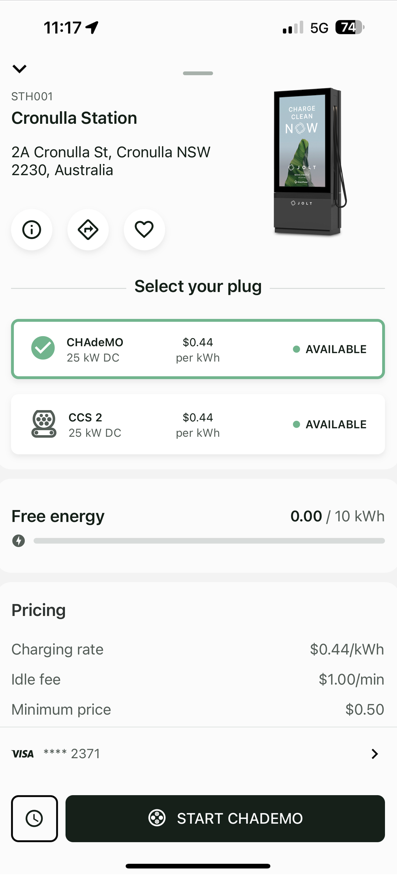Select the CCS 2 plug icon
Viewport: 397px width, 875px height.
(x=44, y=424)
